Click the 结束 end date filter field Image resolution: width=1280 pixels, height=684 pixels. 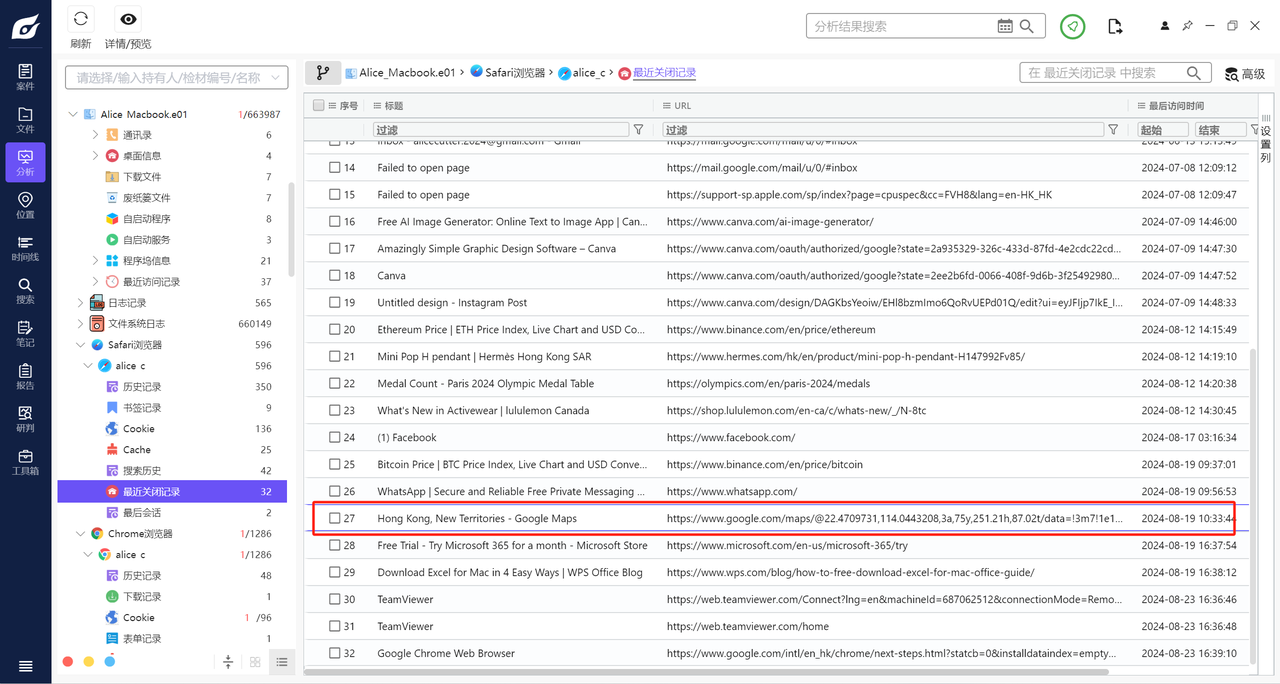[x=1221, y=130]
